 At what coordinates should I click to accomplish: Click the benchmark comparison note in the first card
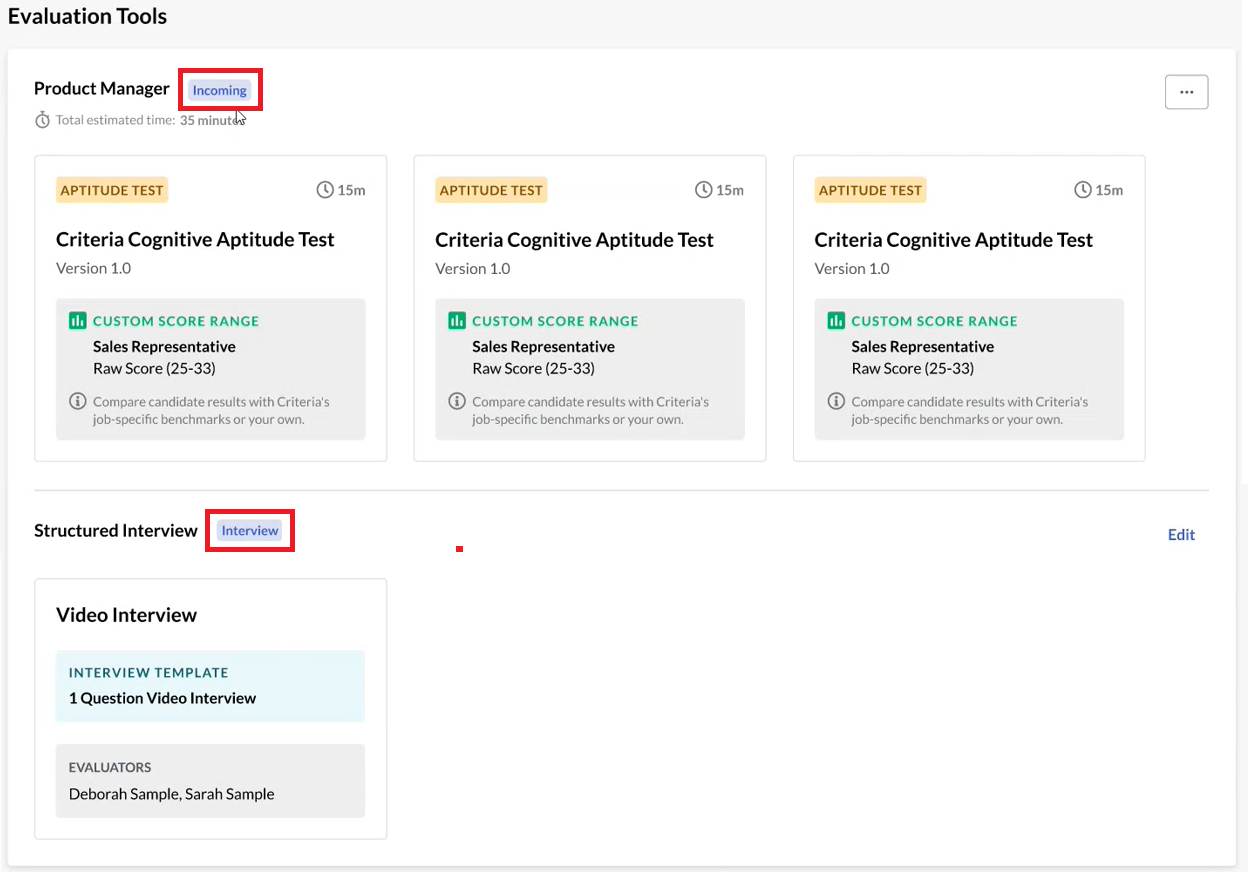tap(211, 411)
